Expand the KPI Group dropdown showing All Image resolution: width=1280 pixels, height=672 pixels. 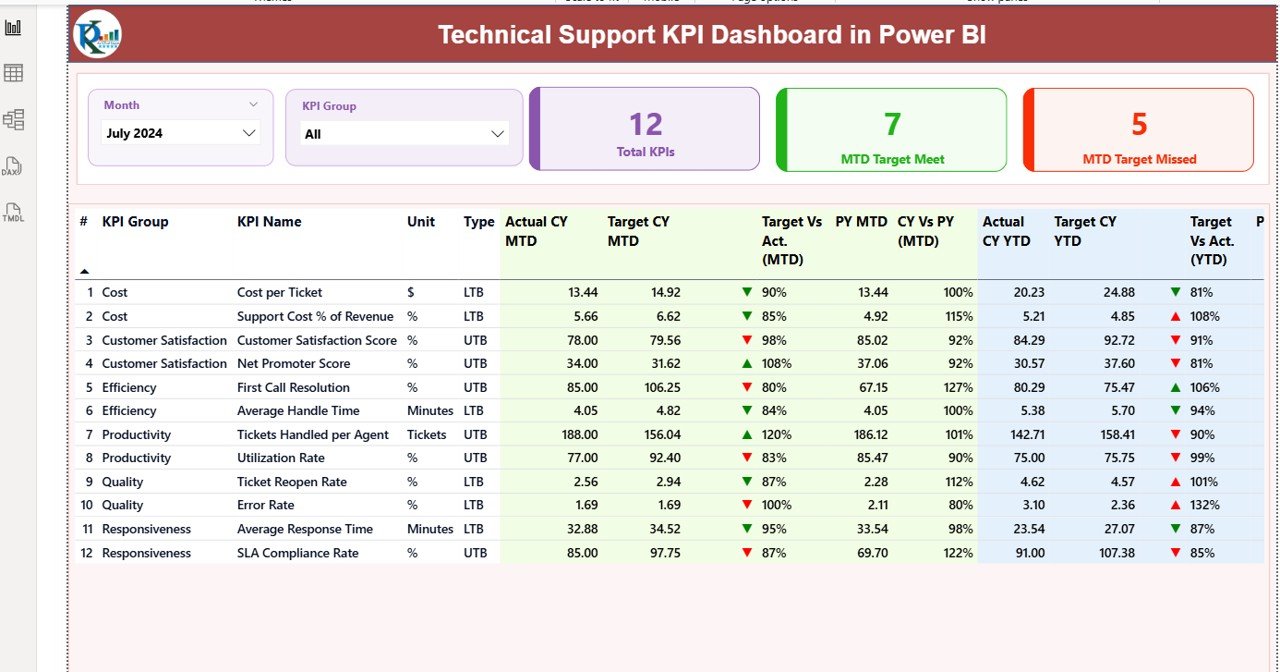tap(405, 134)
